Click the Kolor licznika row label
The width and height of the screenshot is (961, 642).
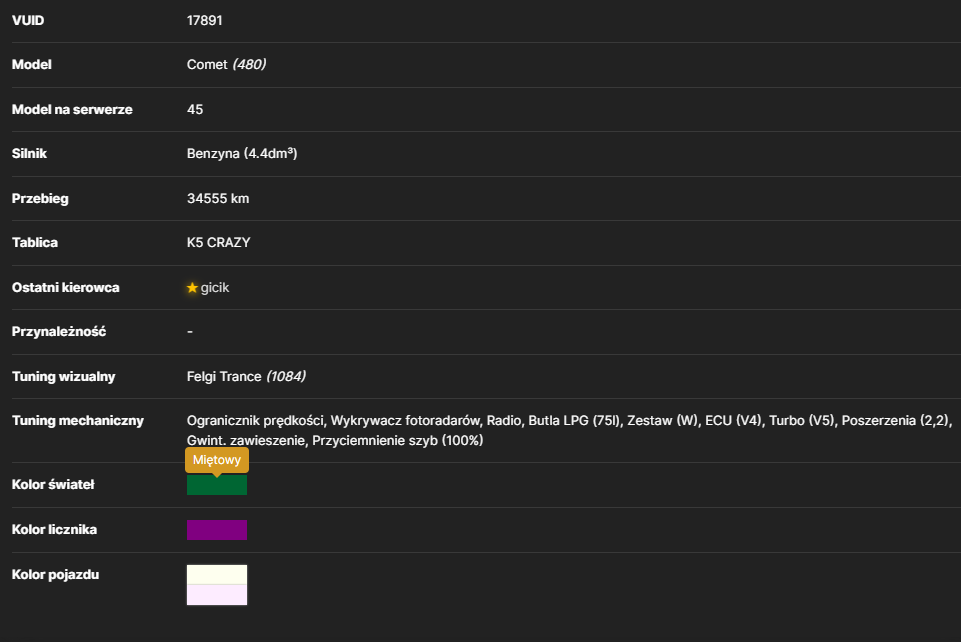click(55, 529)
